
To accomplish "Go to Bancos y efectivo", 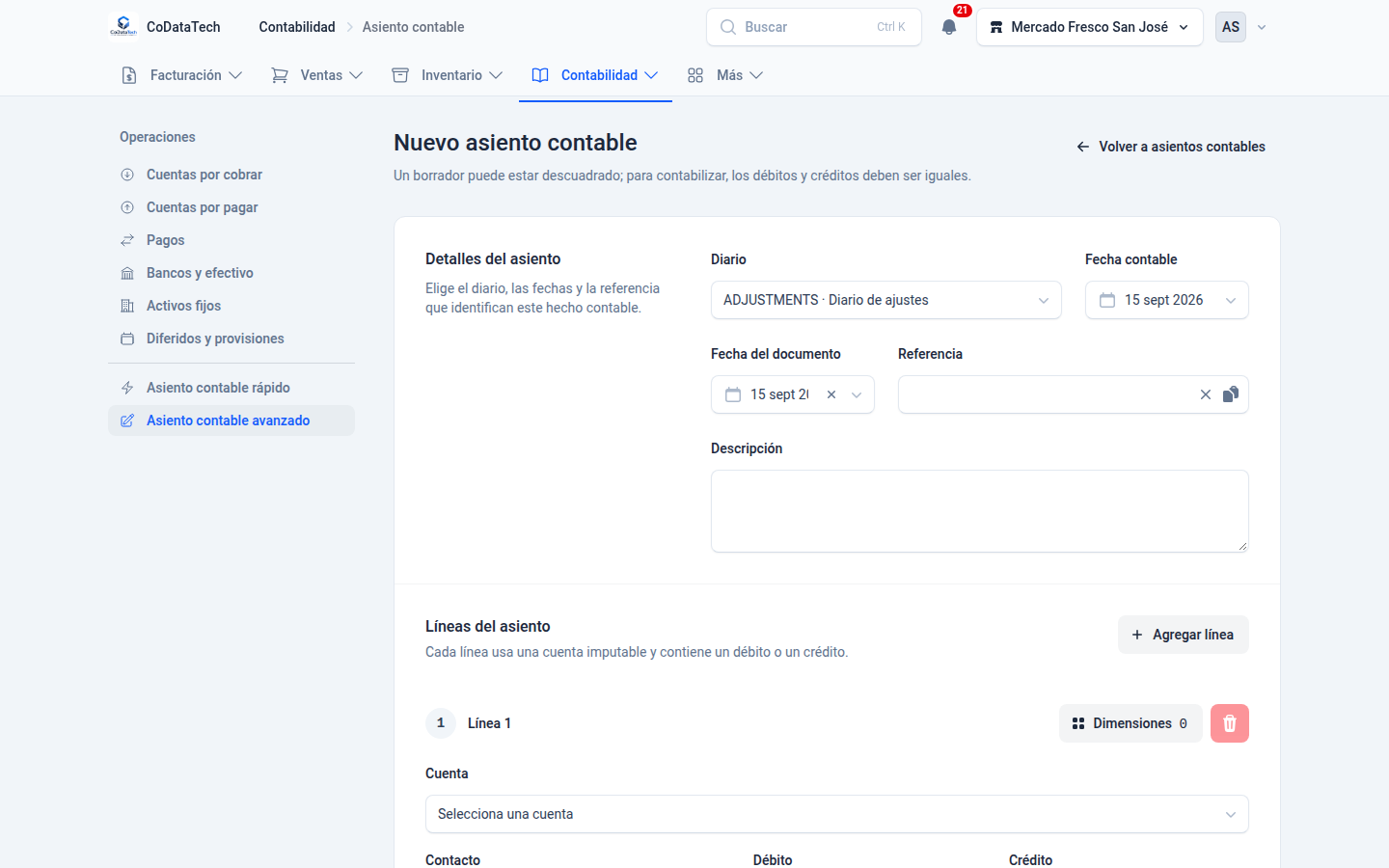I will (231, 273).
